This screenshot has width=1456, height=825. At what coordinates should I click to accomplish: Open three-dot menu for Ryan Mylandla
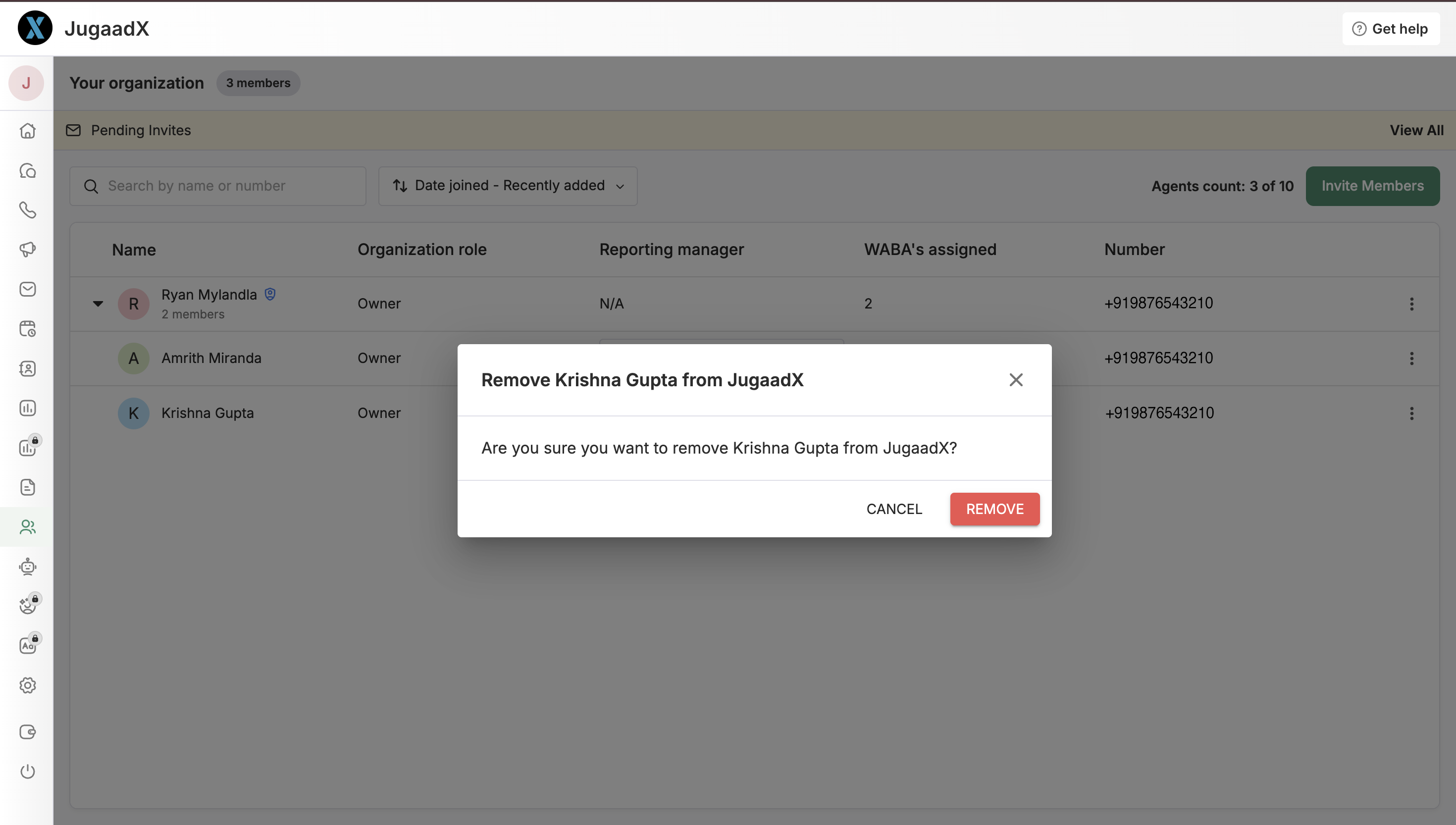[x=1411, y=304]
